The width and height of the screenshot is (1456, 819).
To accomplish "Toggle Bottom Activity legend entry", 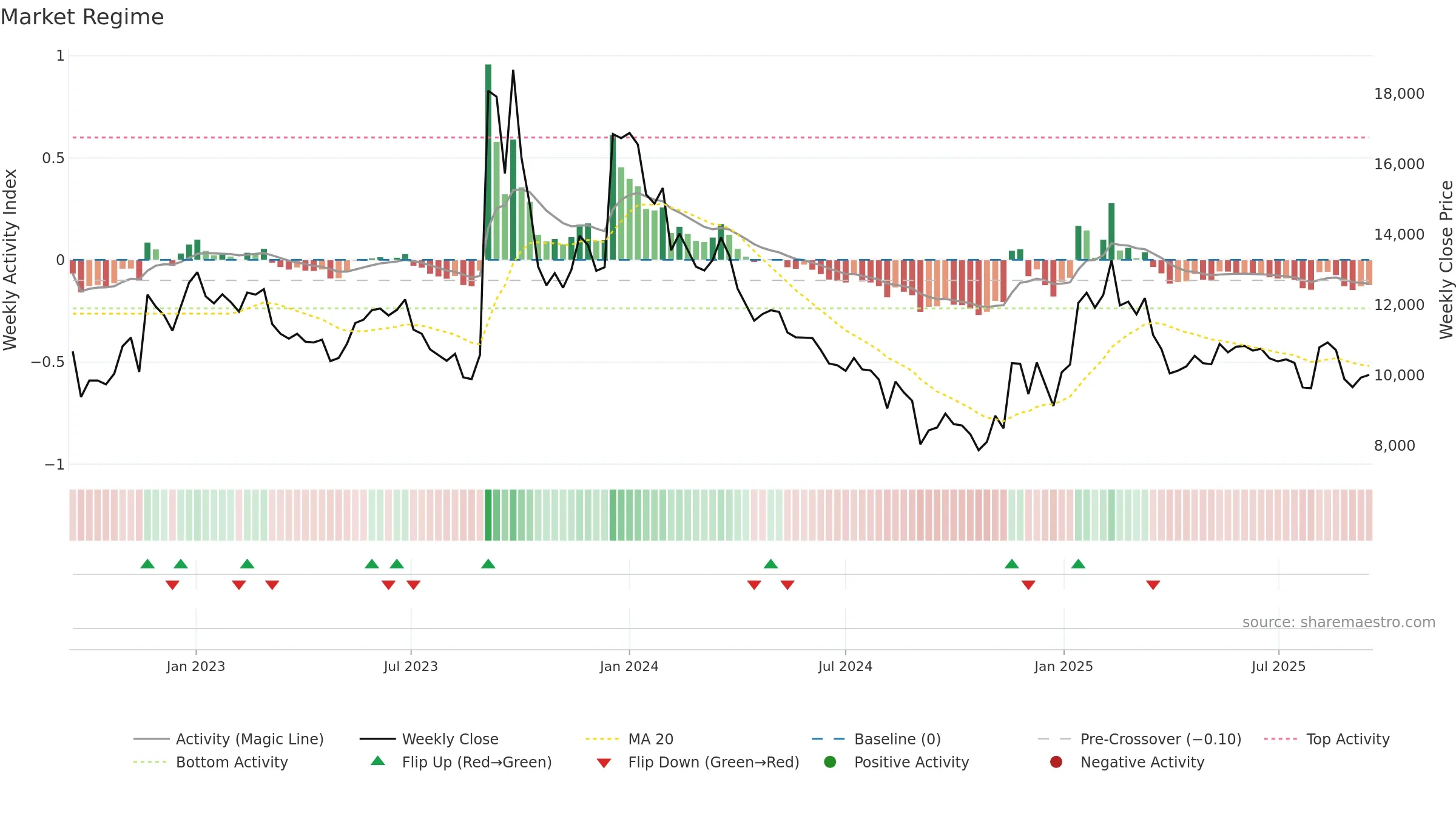I will pos(211,762).
